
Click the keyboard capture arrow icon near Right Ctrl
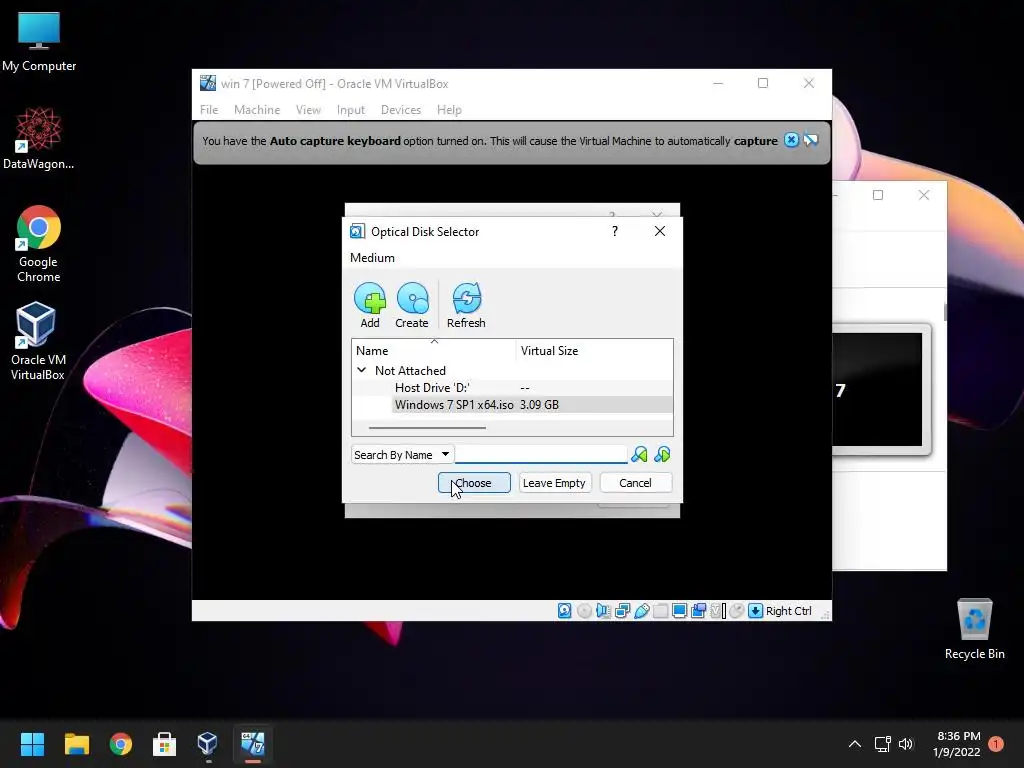pyautogui.click(x=756, y=611)
